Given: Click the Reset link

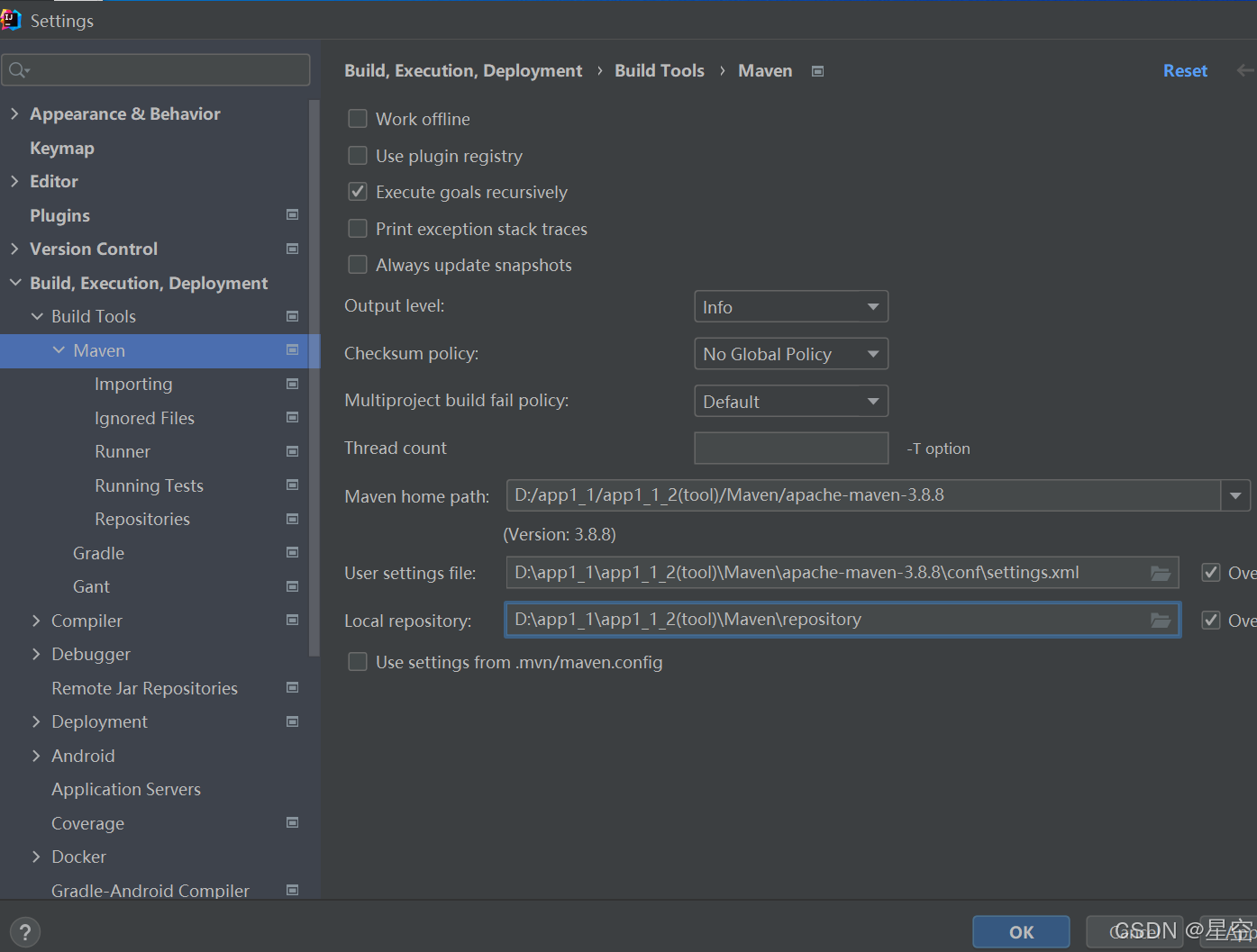Looking at the screenshot, I should 1185,70.
